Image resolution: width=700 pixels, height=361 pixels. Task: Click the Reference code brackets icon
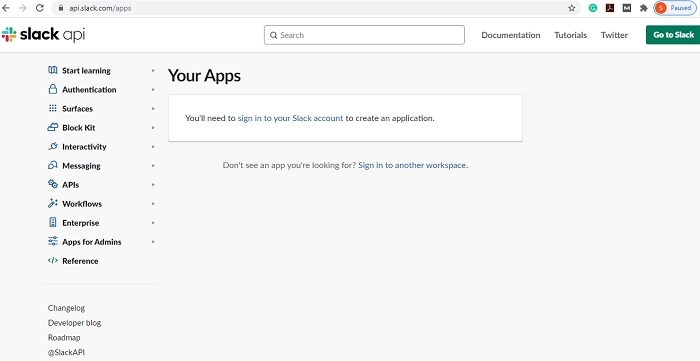53,261
